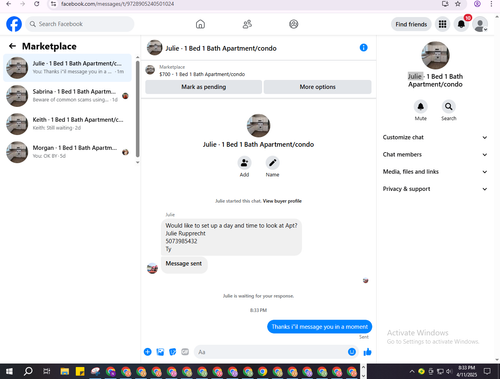Click Find friends button
Viewport: 500px width, 379px height.
(x=411, y=24)
